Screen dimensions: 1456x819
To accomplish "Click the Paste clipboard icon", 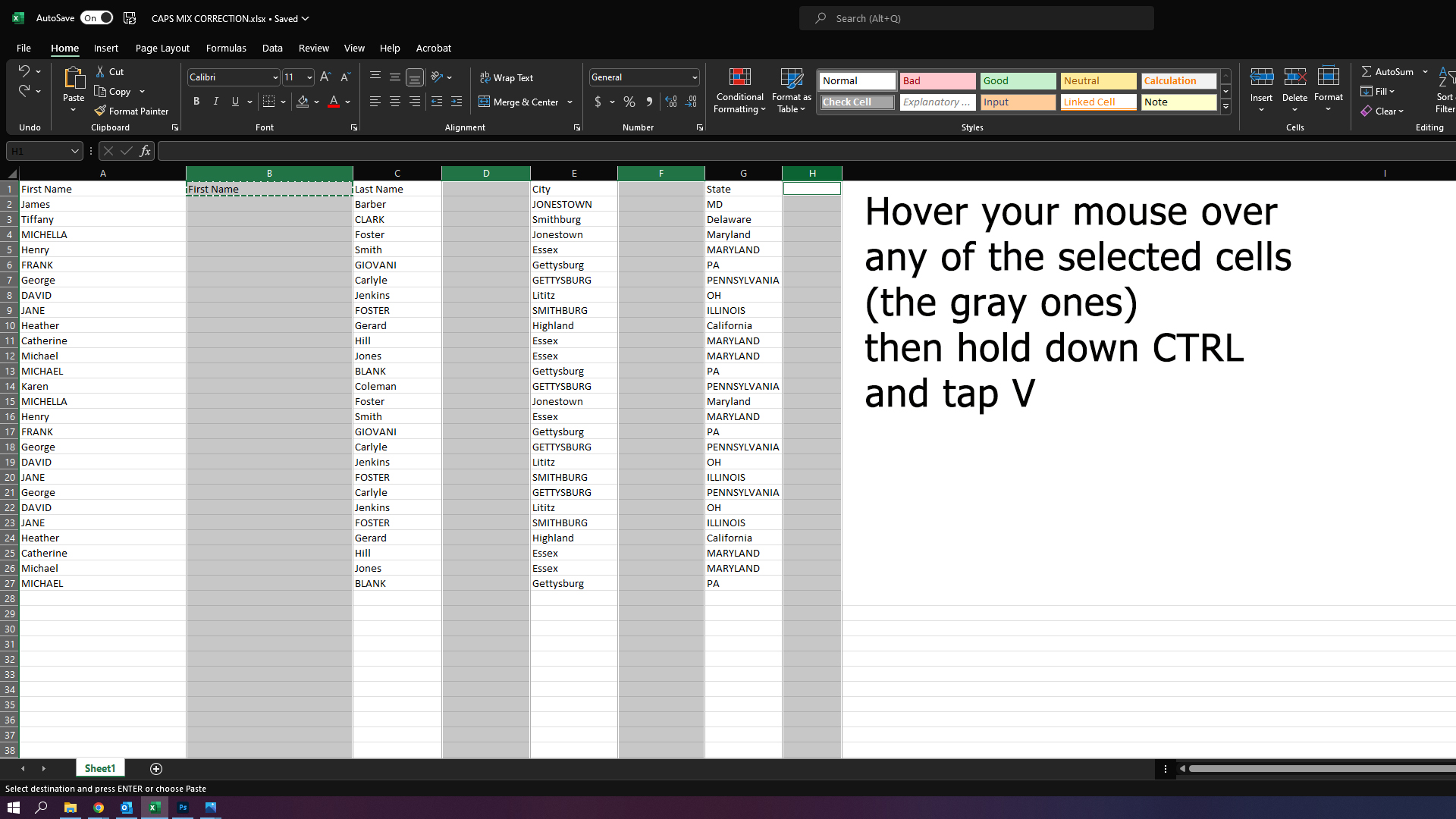I will click(x=74, y=78).
